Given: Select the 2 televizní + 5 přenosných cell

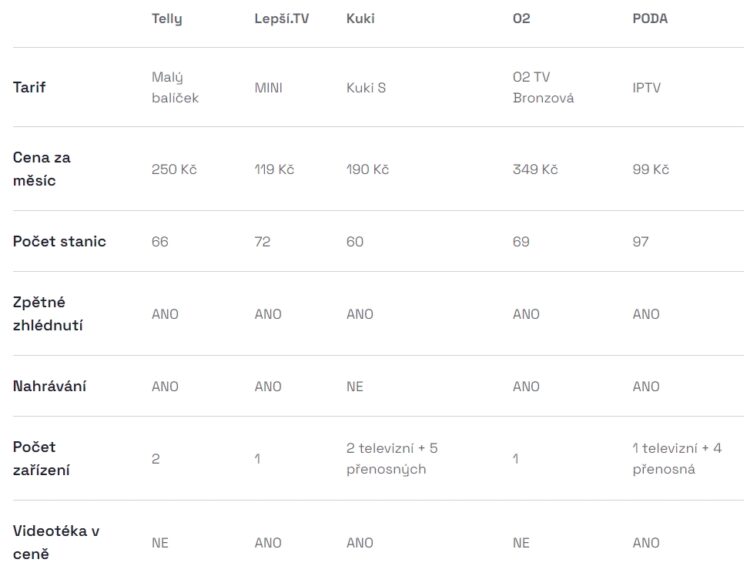Looking at the screenshot, I should click(x=392, y=459).
